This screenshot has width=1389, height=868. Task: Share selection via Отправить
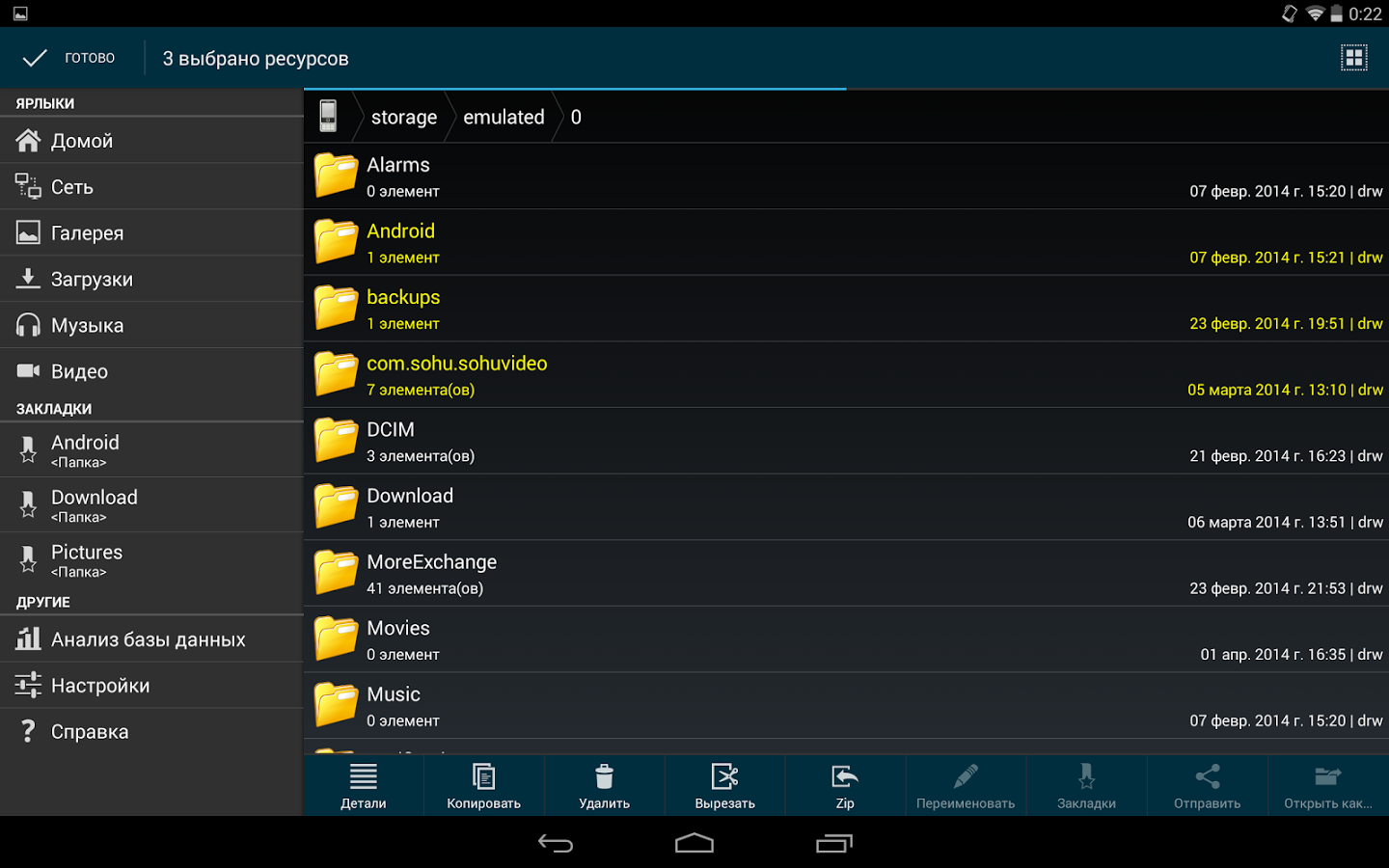[x=1207, y=786]
